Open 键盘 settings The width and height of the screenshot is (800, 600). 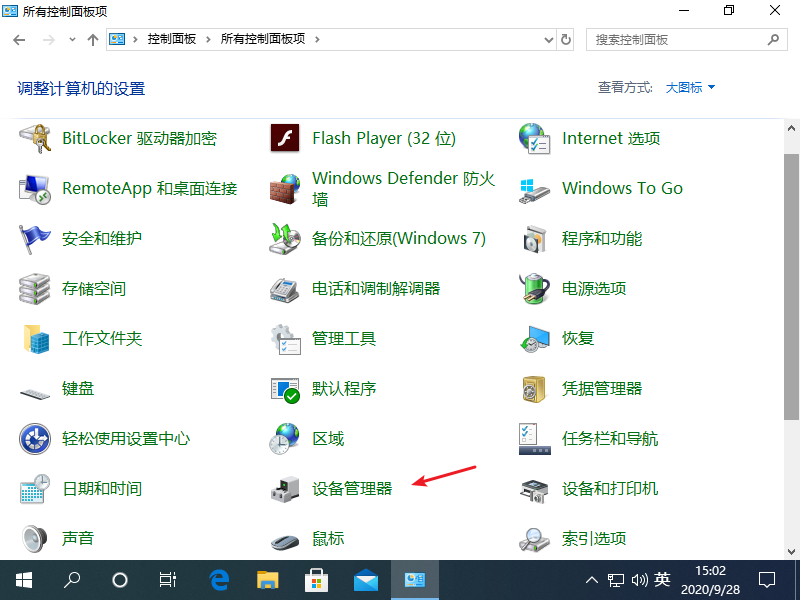(77, 389)
